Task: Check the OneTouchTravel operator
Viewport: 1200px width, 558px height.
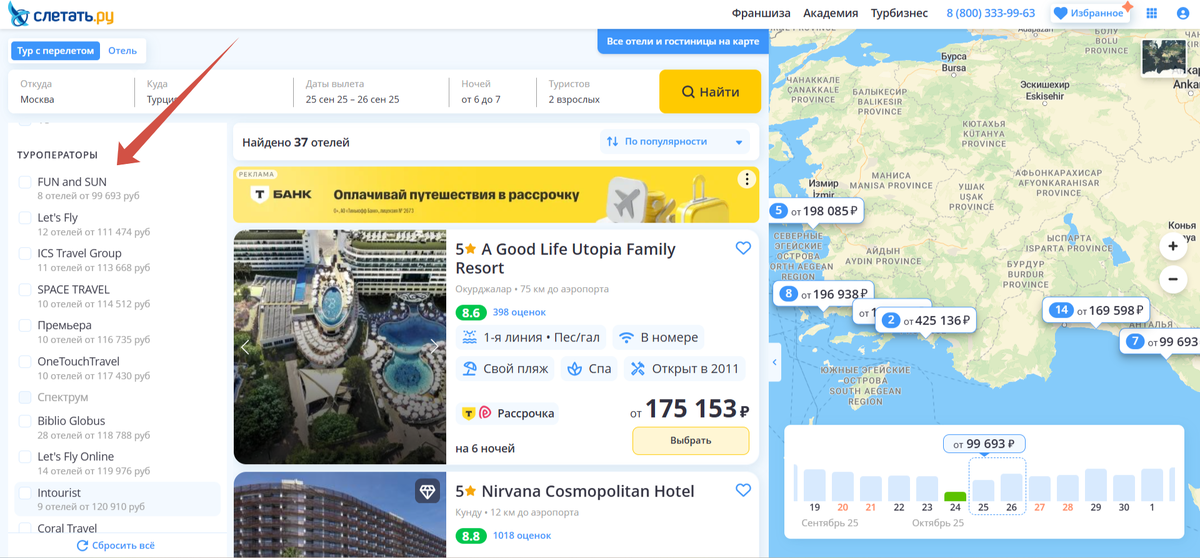Action: point(25,362)
